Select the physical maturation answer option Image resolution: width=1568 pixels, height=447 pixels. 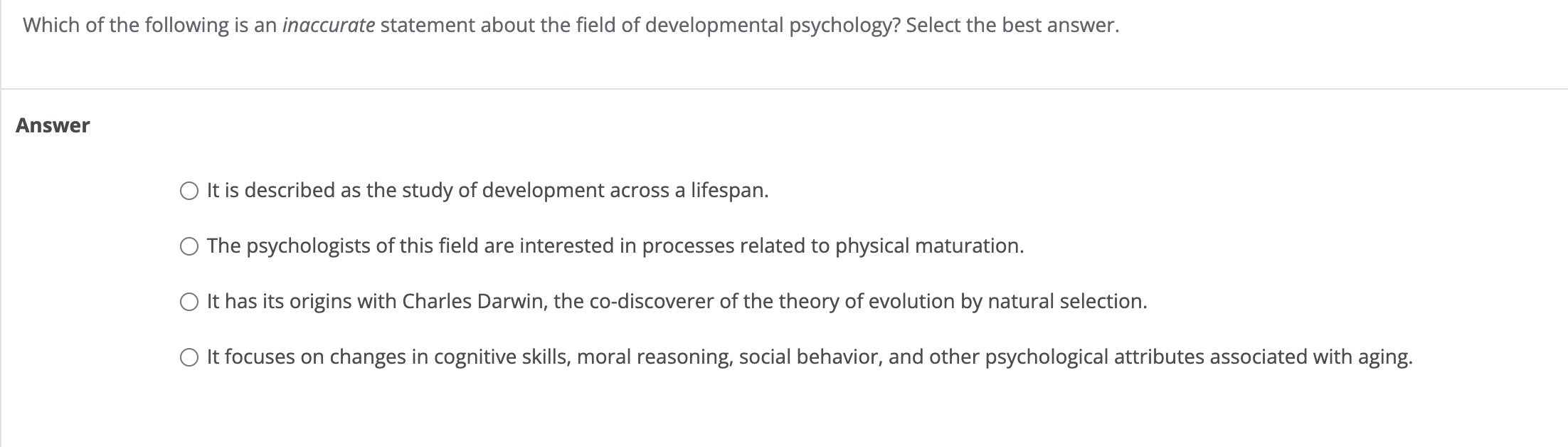point(189,246)
